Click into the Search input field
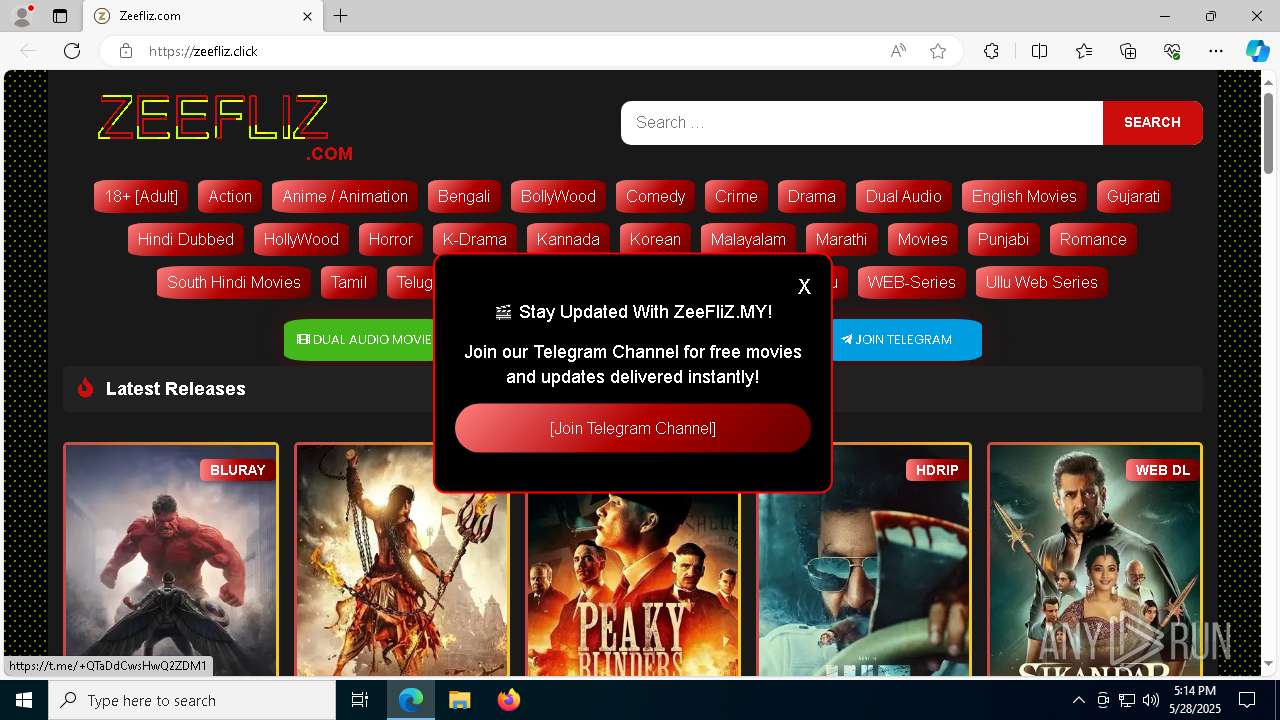Screen dimensions: 1280x720 click(x=862, y=122)
